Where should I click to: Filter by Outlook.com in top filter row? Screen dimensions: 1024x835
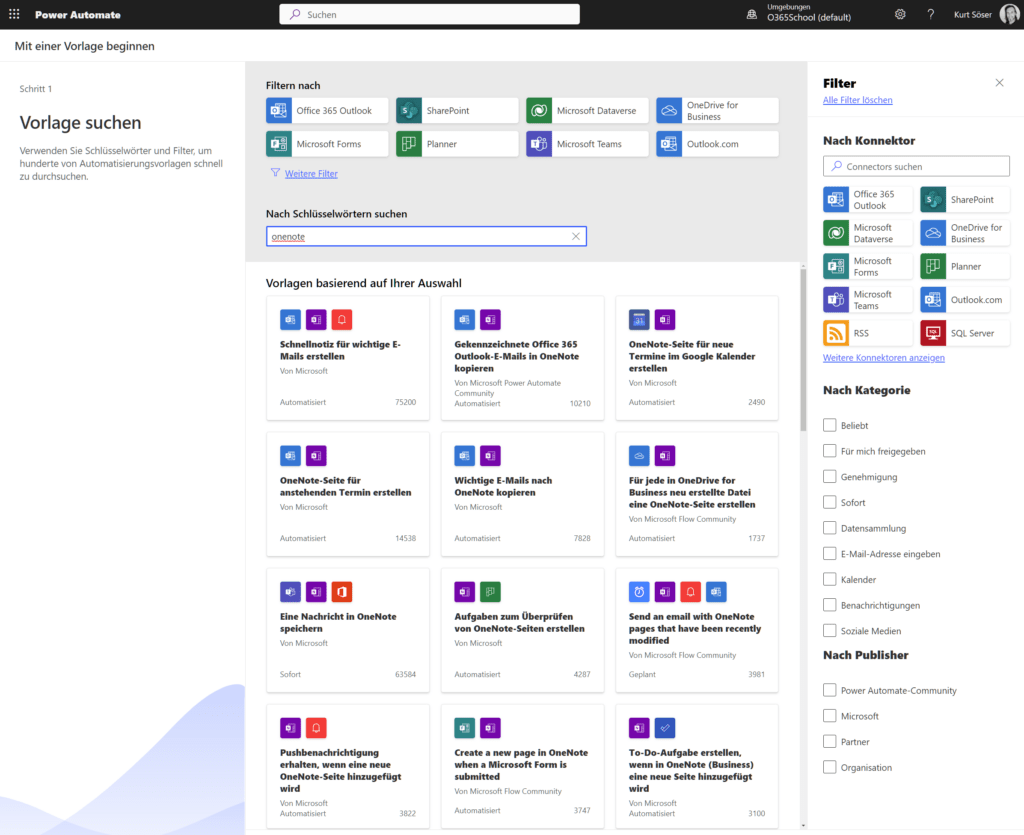pyautogui.click(x=717, y=144)
